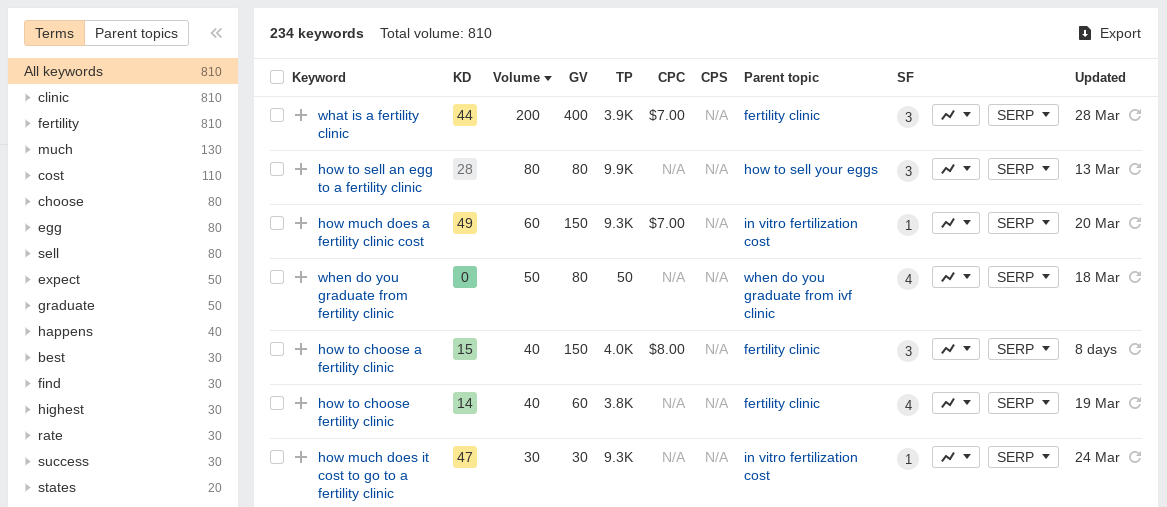Select the Terms tab

pos(54,34)
